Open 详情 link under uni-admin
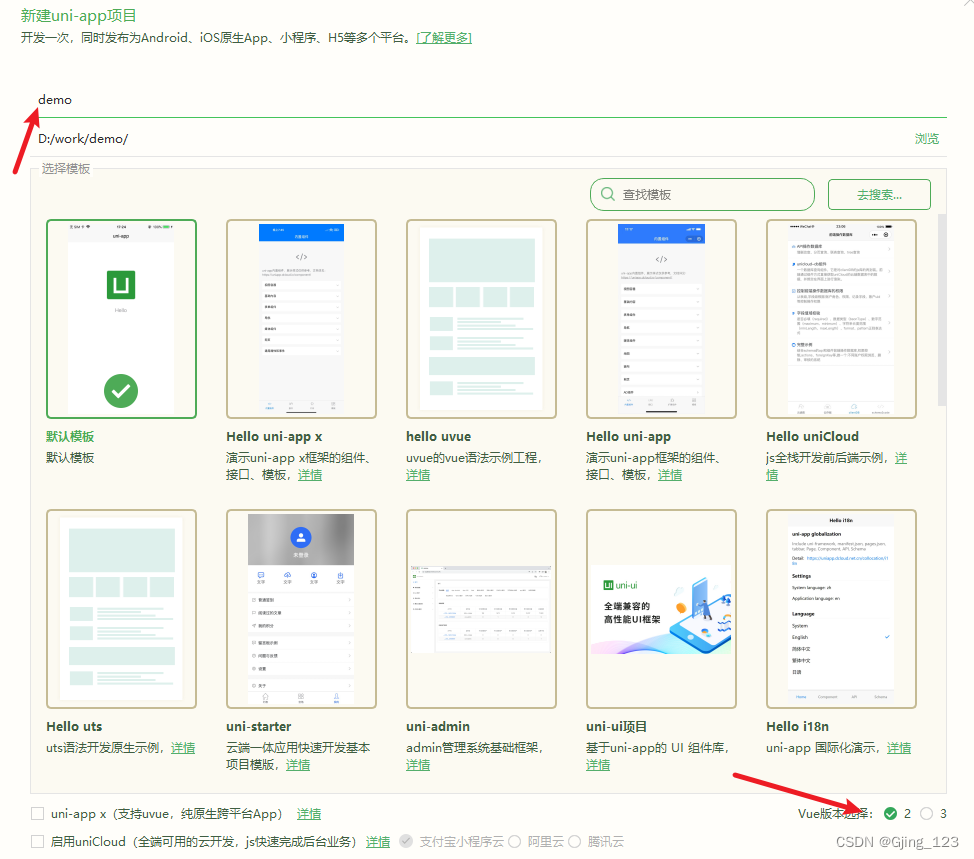The image size is (974, 859). (x=418, y=765)
